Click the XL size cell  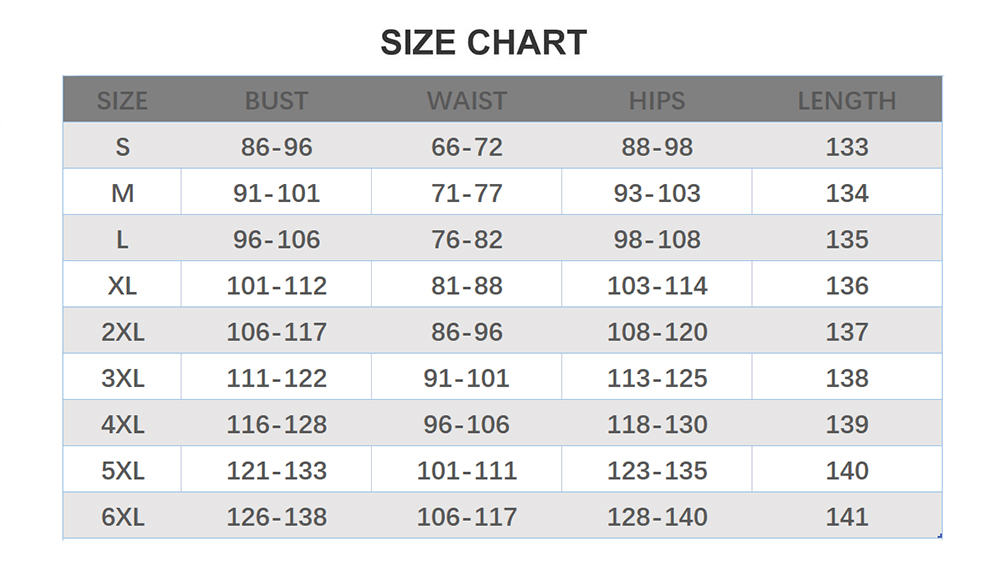coord(122,286)
